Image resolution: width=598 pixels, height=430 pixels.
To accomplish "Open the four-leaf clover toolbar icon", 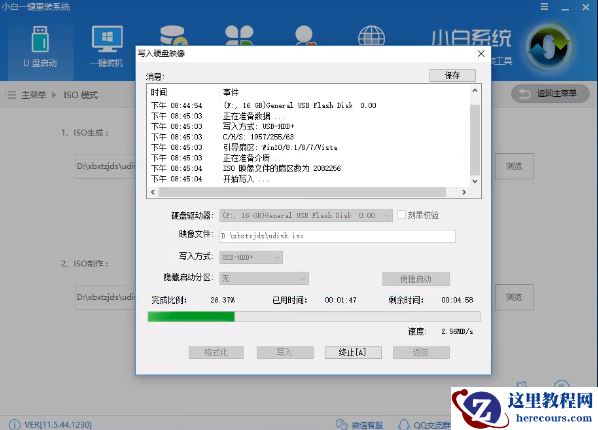I will [239, 35].
